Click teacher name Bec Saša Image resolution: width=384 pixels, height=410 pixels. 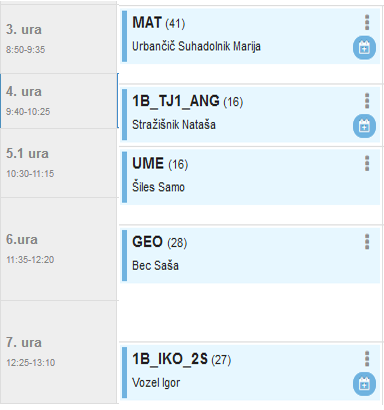(155, 266)
